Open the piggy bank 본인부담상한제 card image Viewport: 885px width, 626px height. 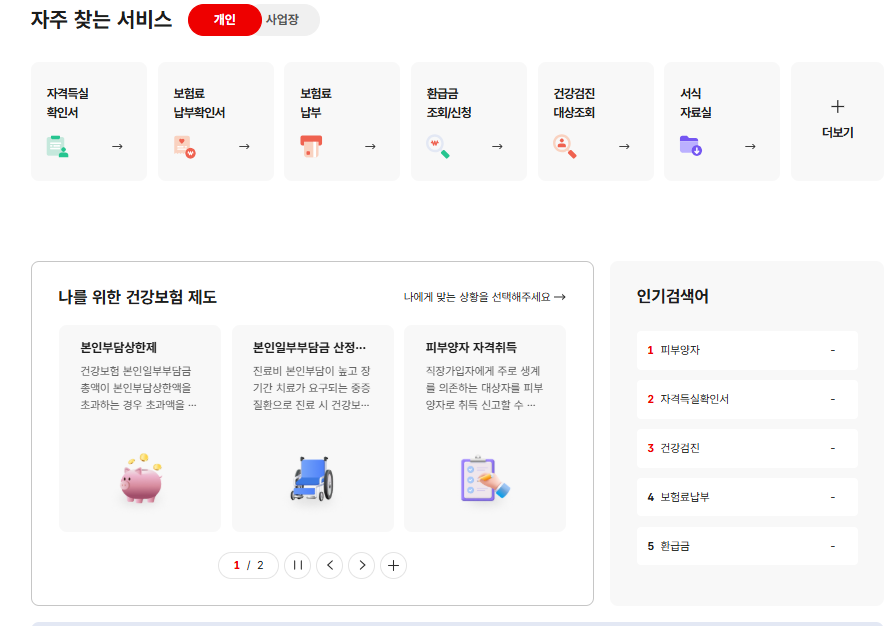coord(141,478)
